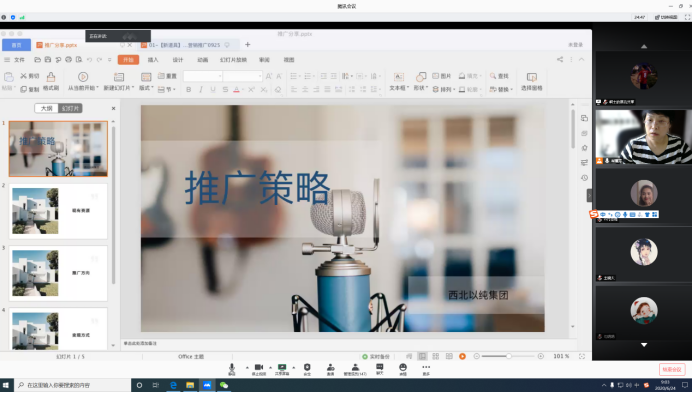Select the Text Box (文本框) tool
693x393 pixels.
pos(399,81)
